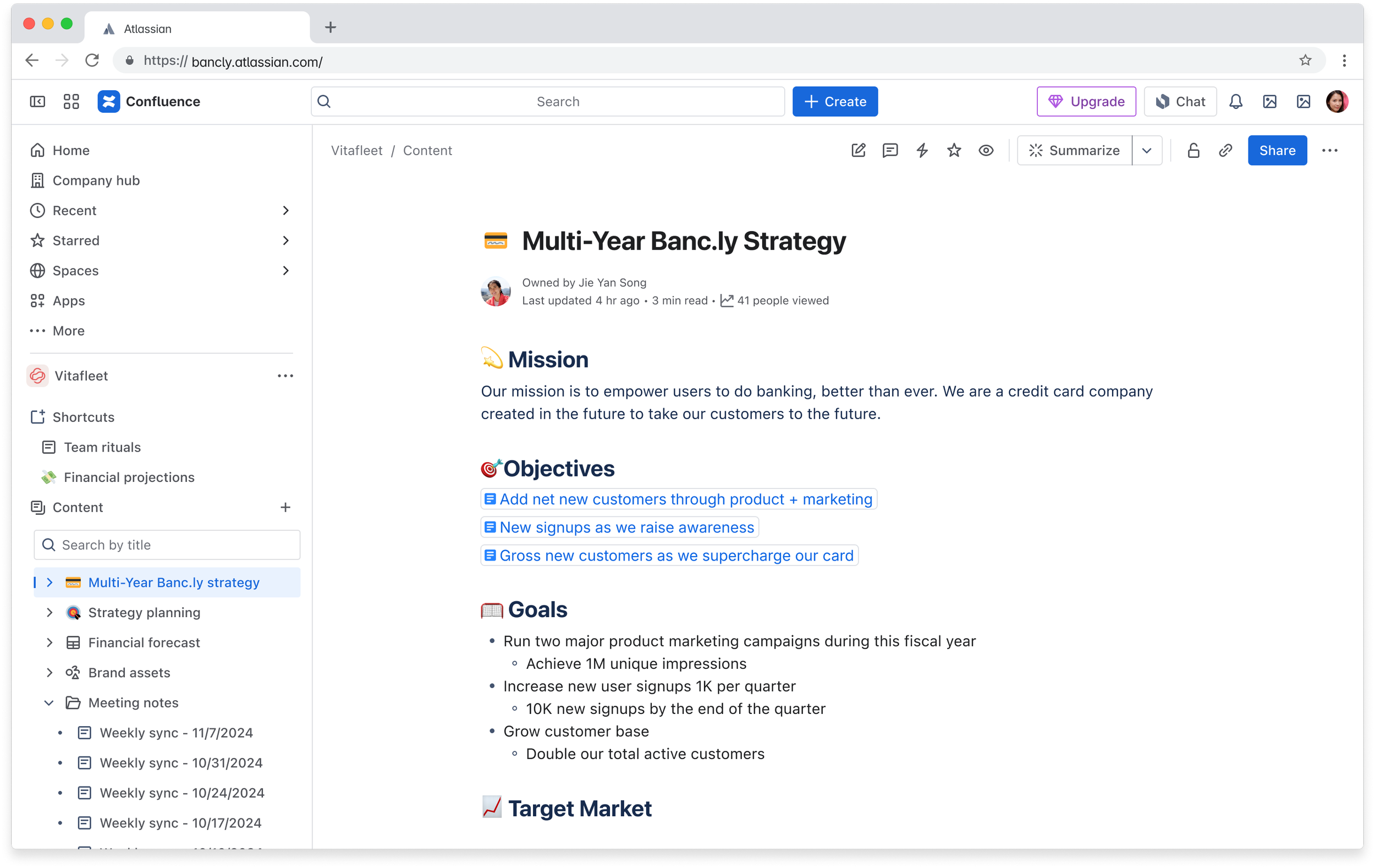This screenshot has width=1375, height=868.
Task: Expand the Strategy planning tree item
Action: (x=49, y=612)
